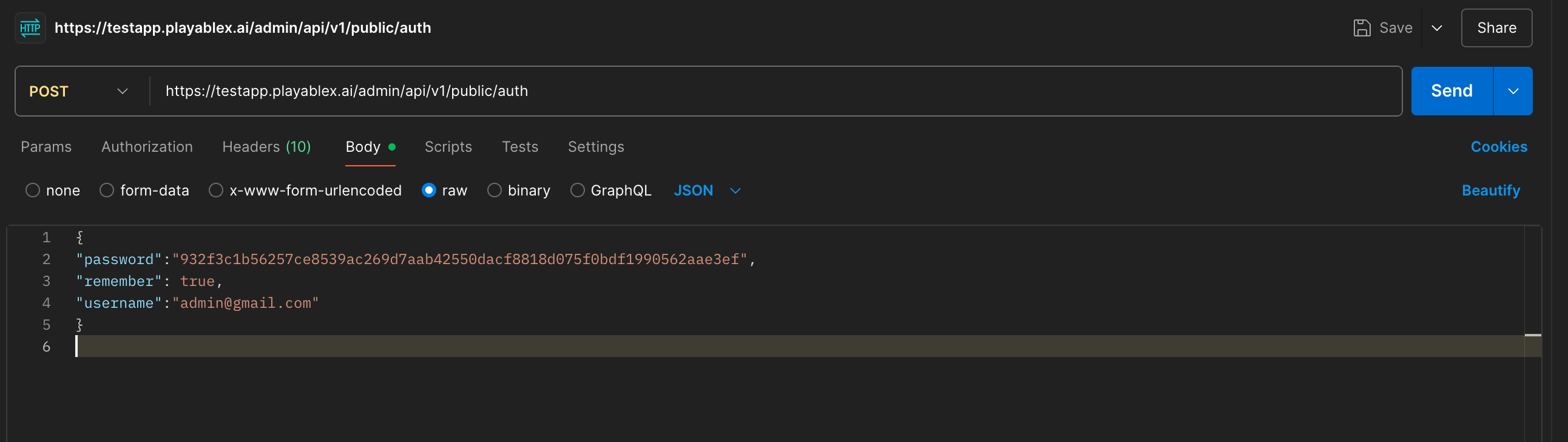Open the POST method dropdown
The height and width of the screenshot is (442, 1568).
point(79,91)
